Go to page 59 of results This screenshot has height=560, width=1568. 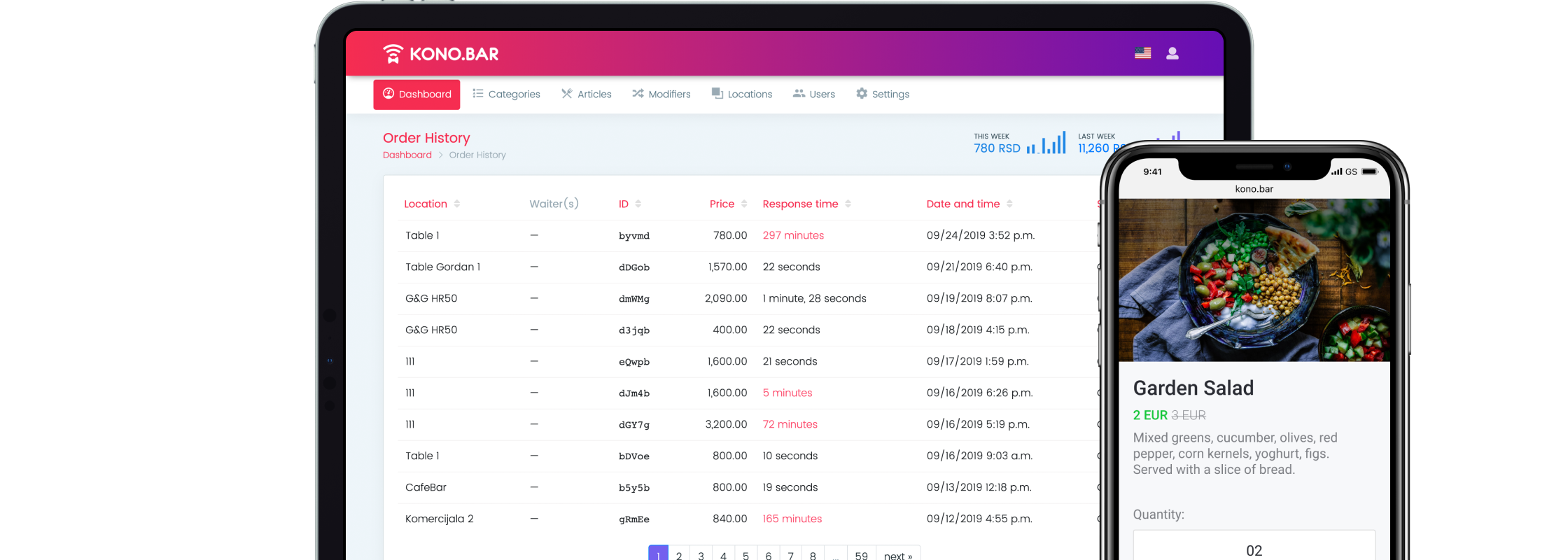click(x=861, y=554)
